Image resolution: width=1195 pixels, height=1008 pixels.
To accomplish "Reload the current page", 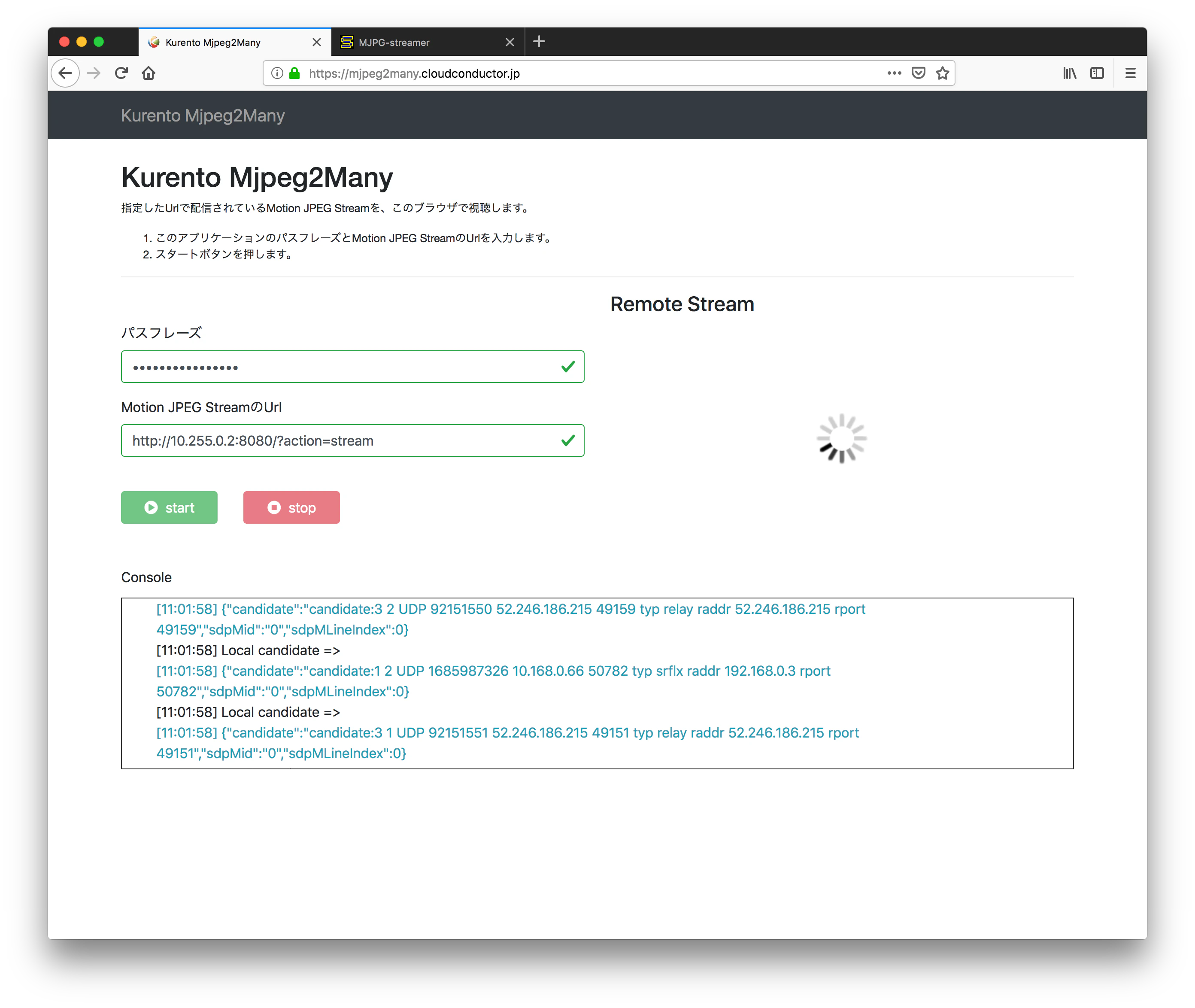I will (x=121, y=73).
